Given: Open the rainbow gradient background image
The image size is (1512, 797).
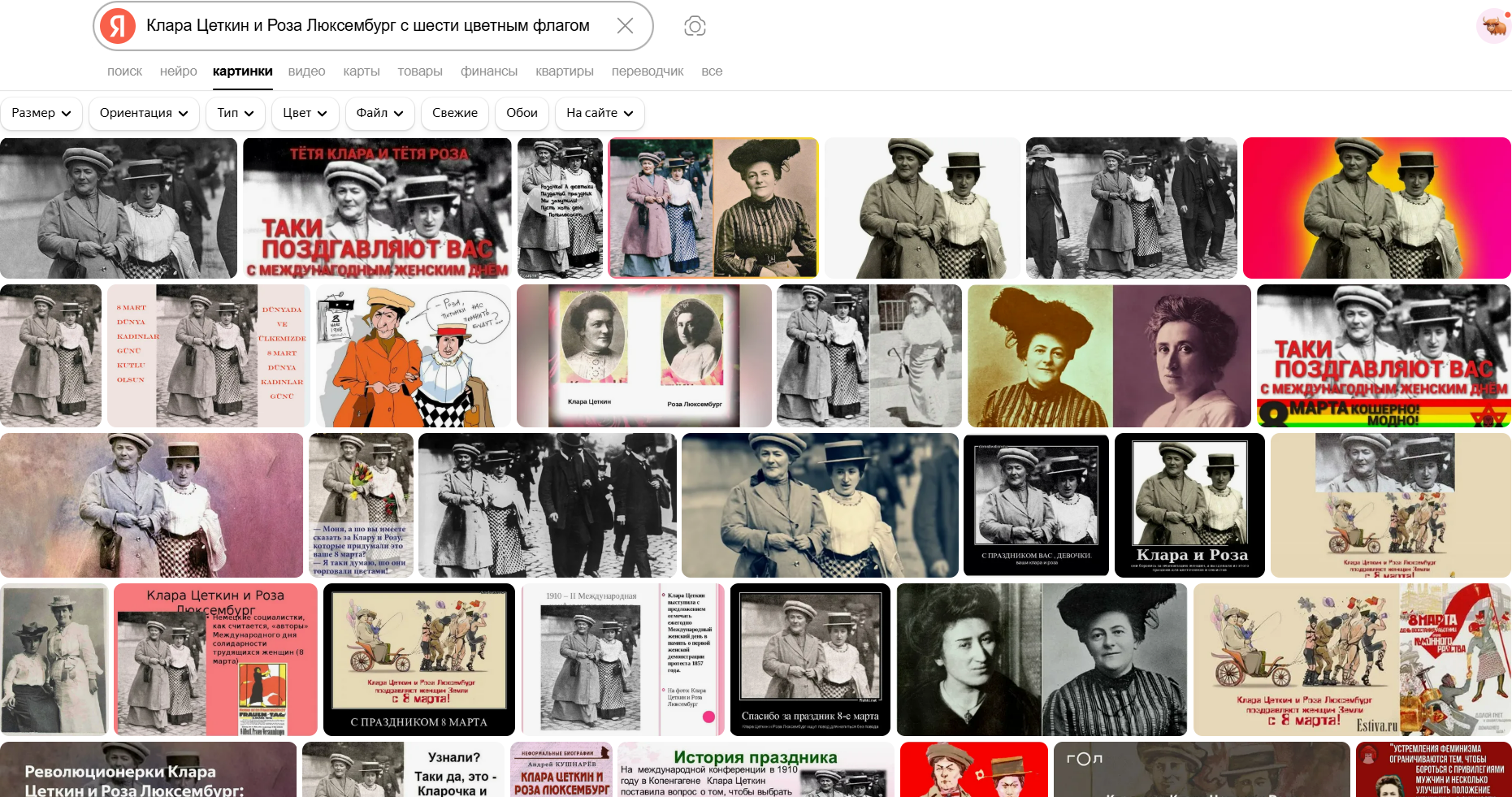Looking at the screenshot, I should [1376, 208].
